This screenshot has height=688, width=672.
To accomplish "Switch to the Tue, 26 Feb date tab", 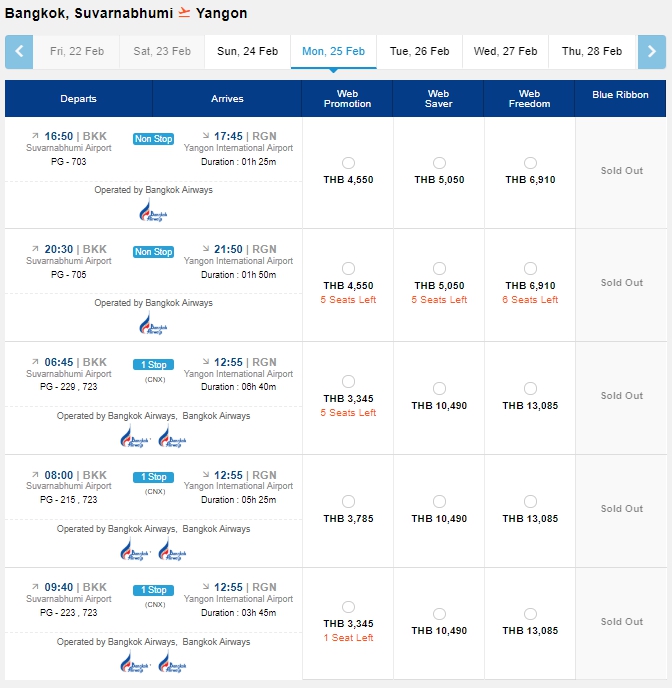I will click(x=419, y=52).
